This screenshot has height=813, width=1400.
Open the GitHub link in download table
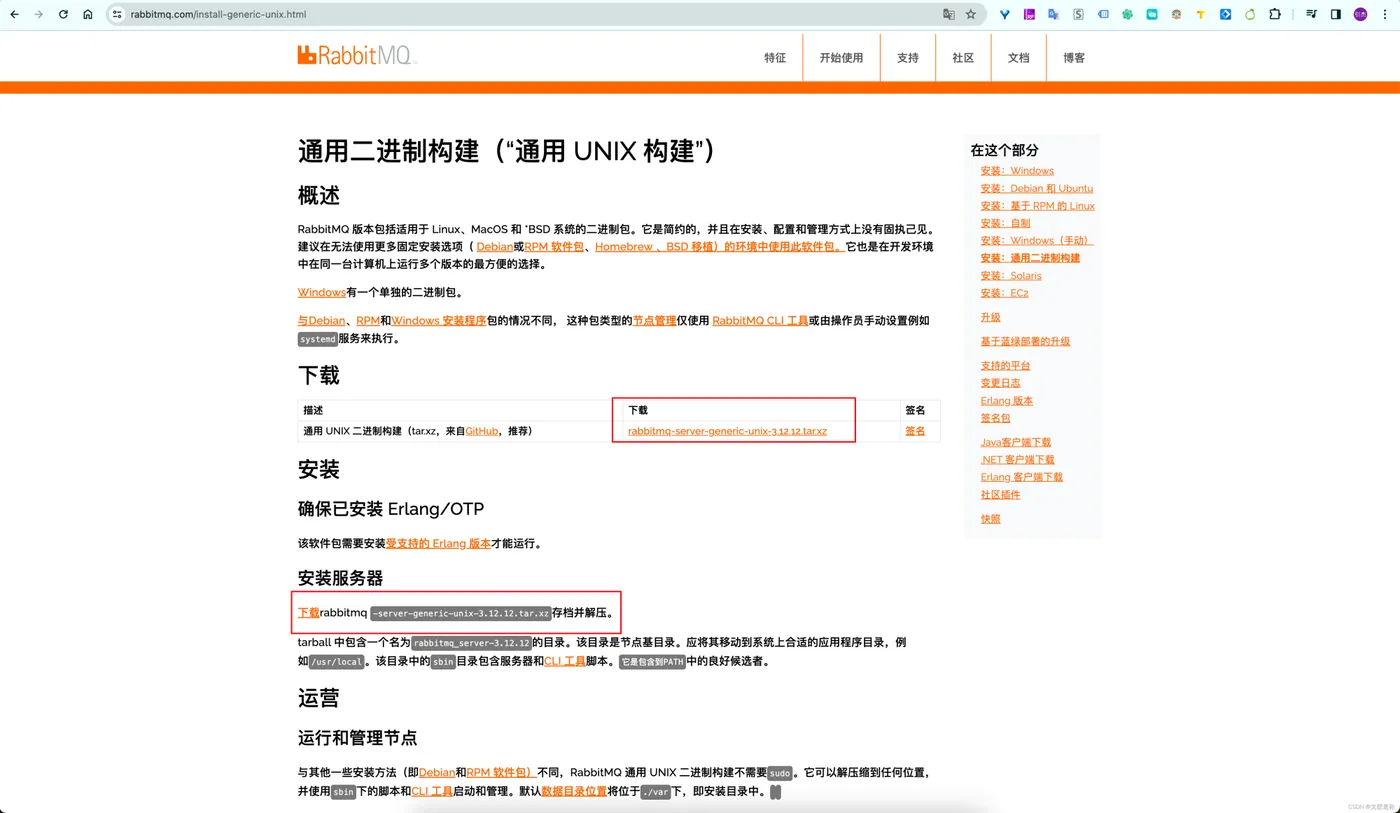click(482, 431)
